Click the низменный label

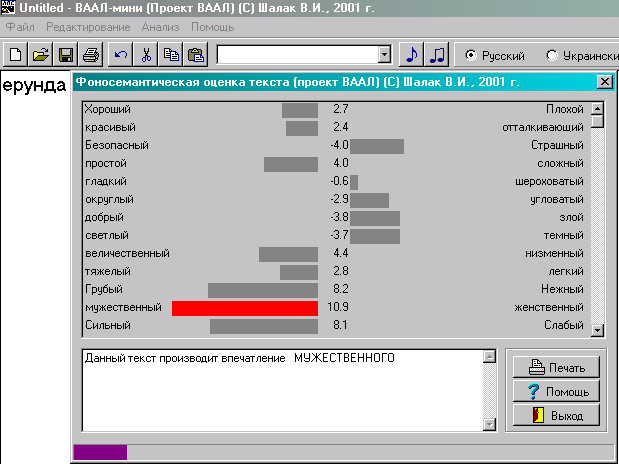click(x=554, y=254)
